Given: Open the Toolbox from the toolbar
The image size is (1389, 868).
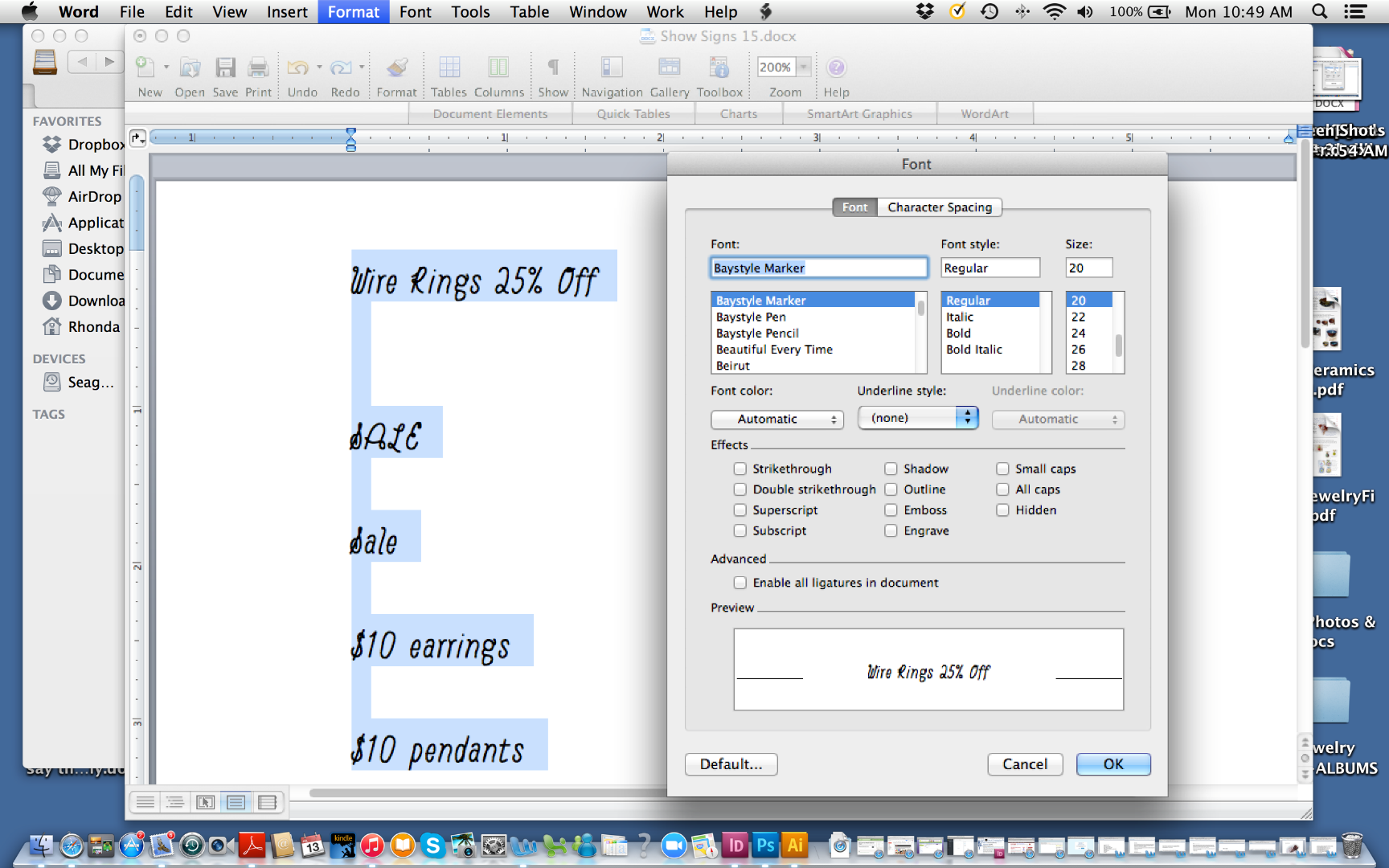Looking at the screenshot, I should click(x=719, y=72).
